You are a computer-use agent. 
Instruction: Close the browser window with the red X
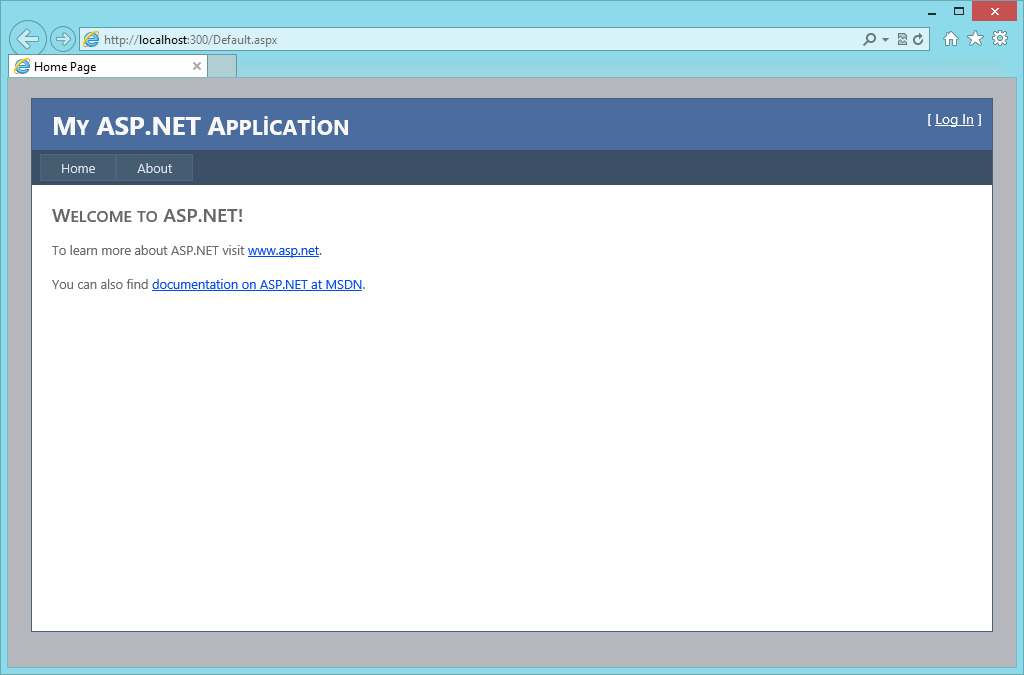tap(995, 11)
